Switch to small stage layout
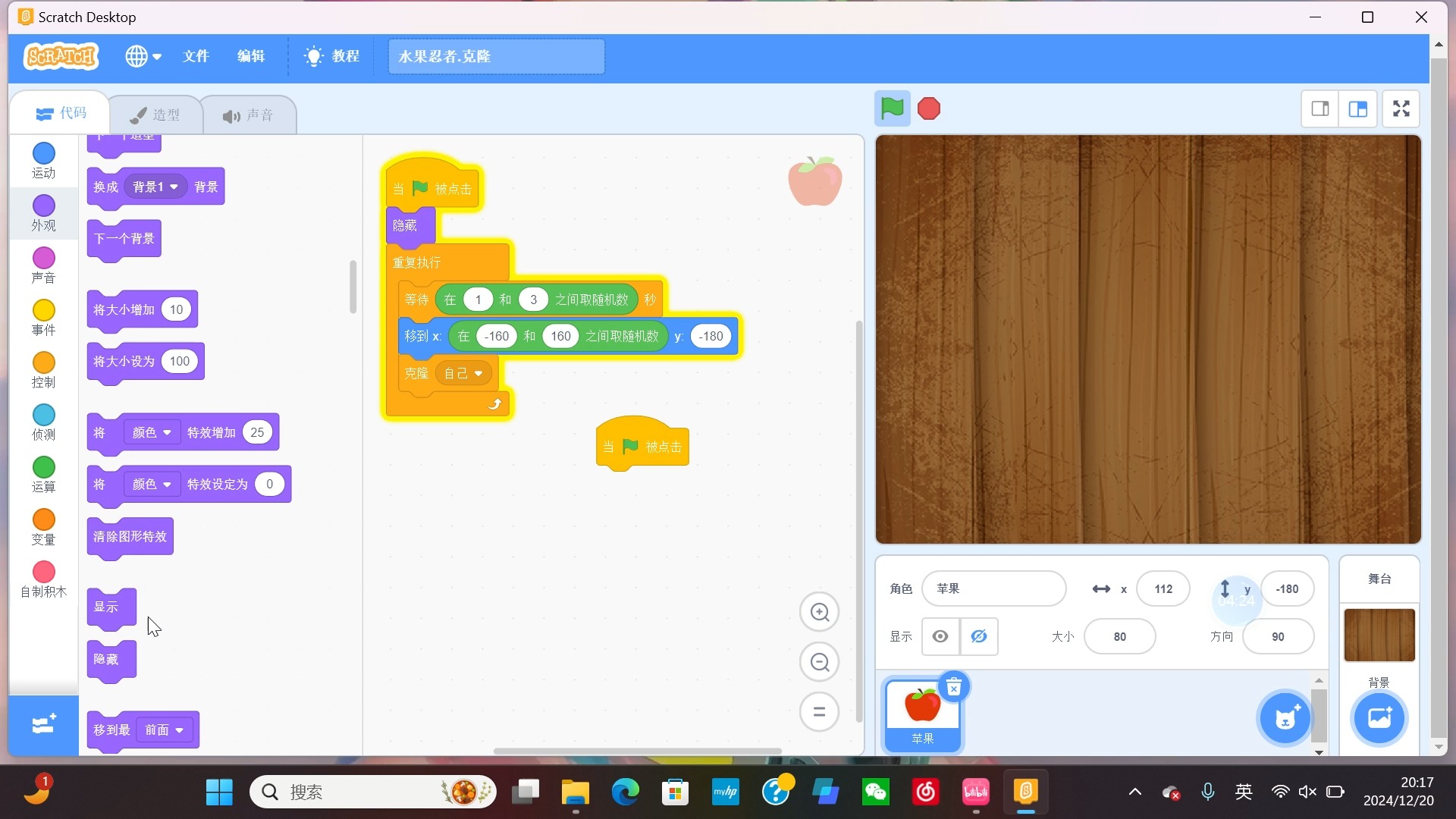The image size is (1456, 819). (x=1319, y=108)
